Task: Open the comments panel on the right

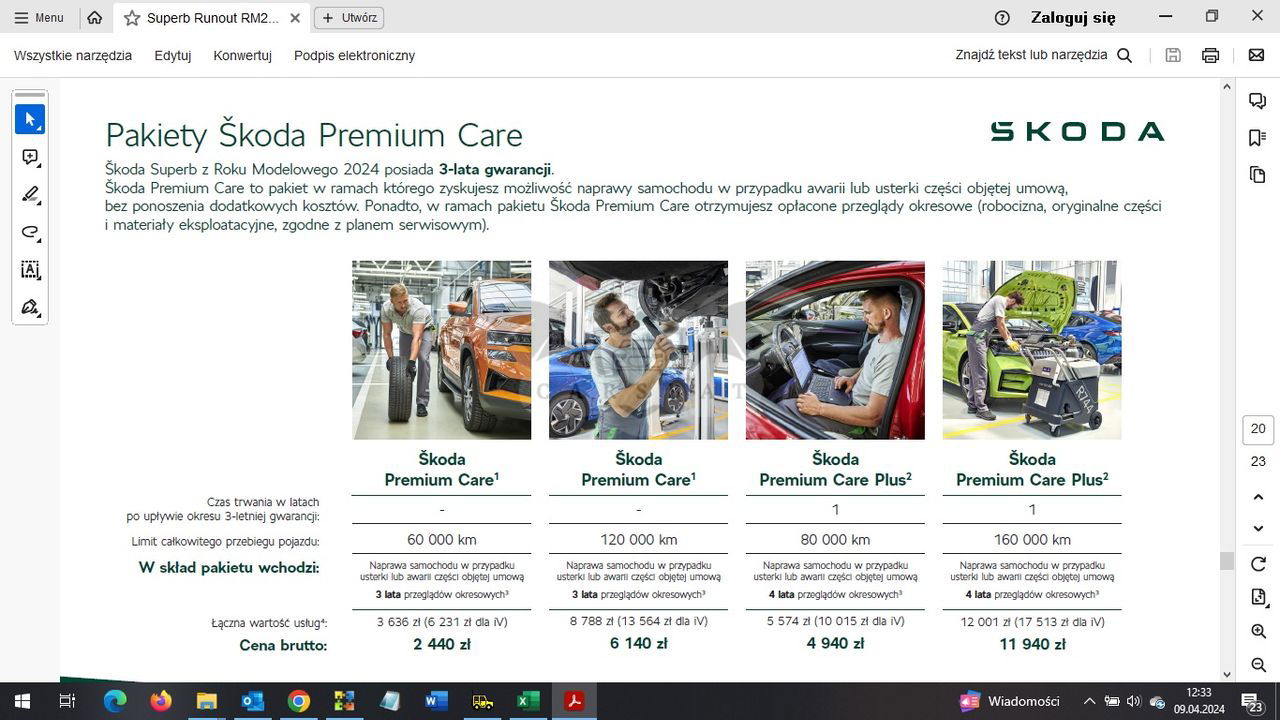Action: click(1258, 101)
